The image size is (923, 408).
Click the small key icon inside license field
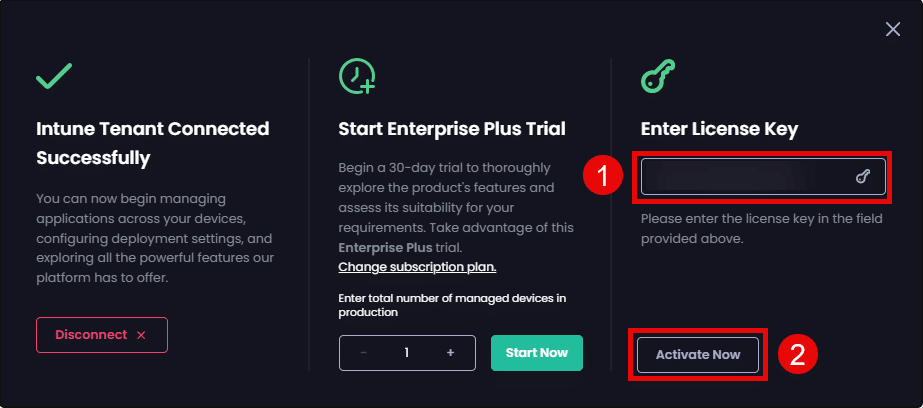[x=864, y=177]
